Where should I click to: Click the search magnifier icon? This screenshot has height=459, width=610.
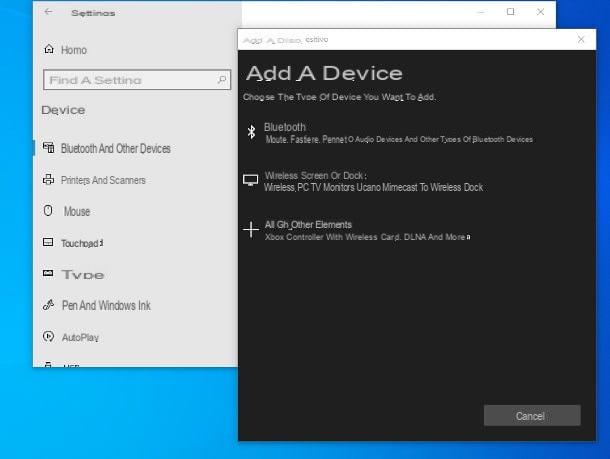point(222,80)
